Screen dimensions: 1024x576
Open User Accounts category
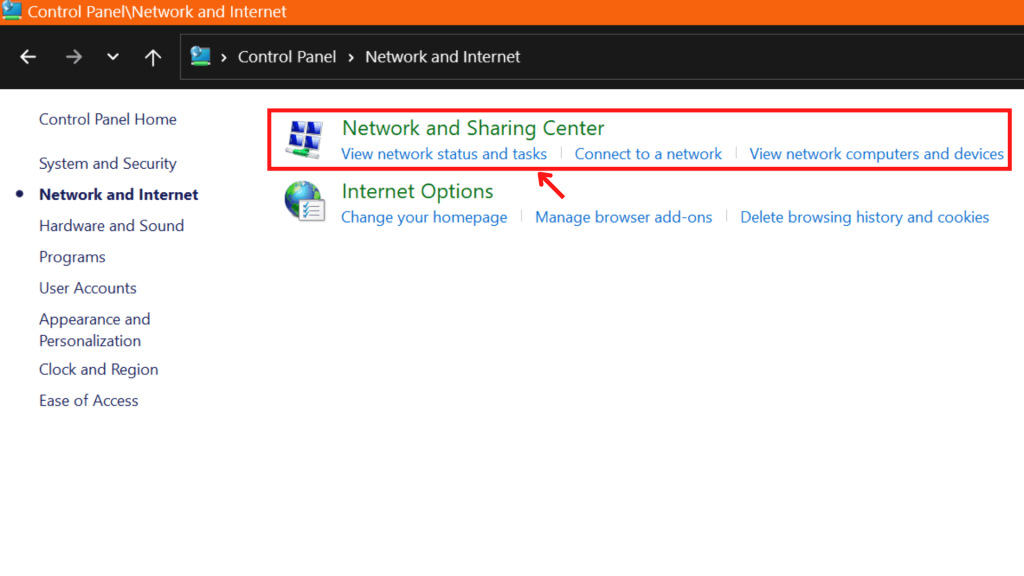click(x=88, y=288)
